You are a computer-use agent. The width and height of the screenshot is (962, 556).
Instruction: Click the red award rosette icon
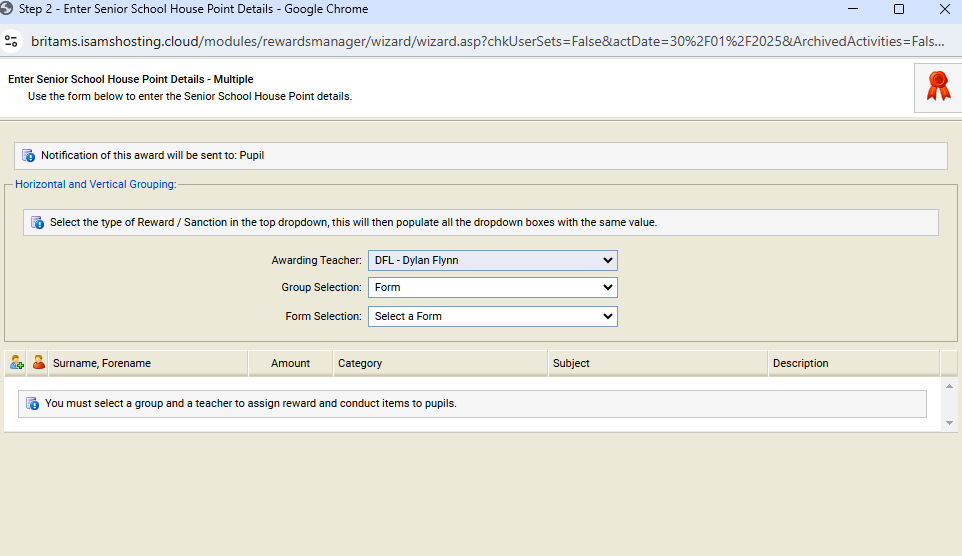(x=938, y=86)
